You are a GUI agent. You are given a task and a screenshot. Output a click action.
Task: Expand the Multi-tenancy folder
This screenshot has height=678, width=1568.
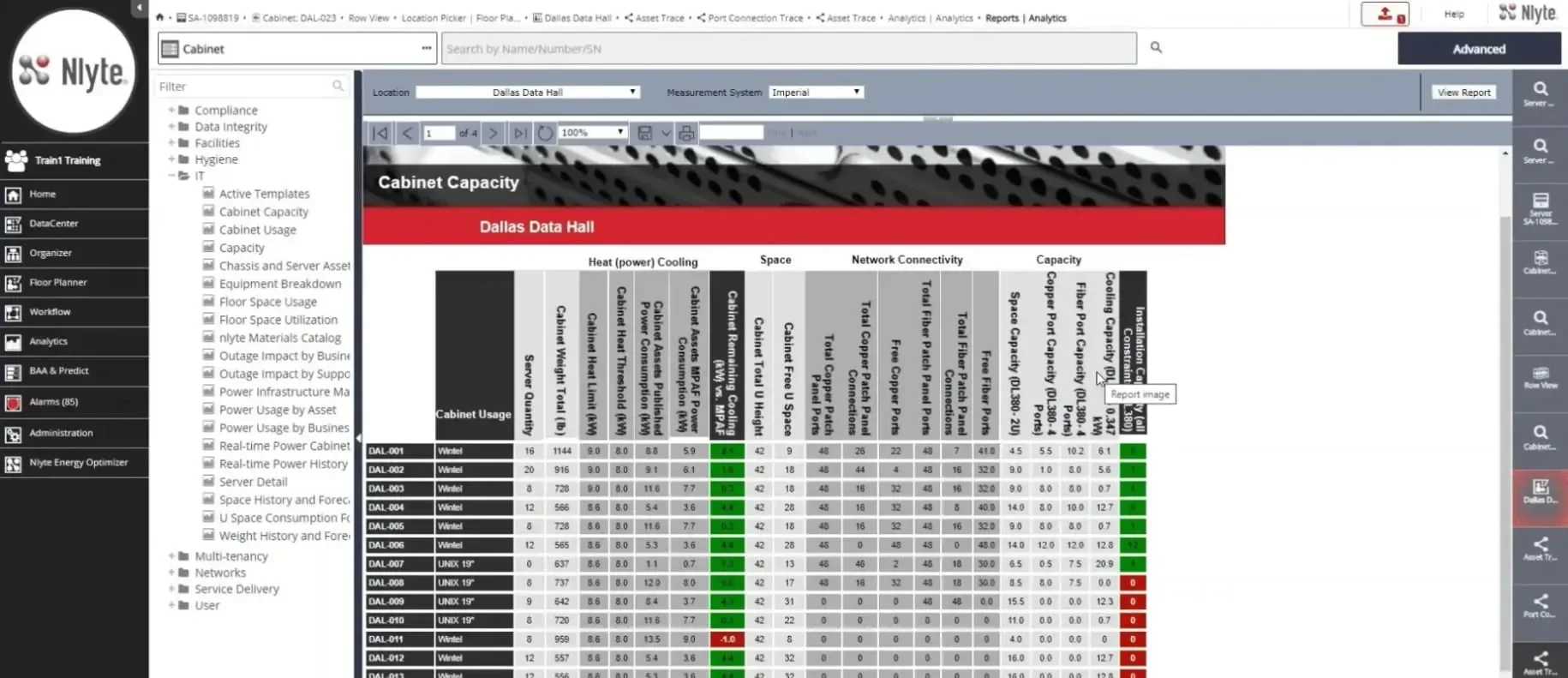(171, 555)
